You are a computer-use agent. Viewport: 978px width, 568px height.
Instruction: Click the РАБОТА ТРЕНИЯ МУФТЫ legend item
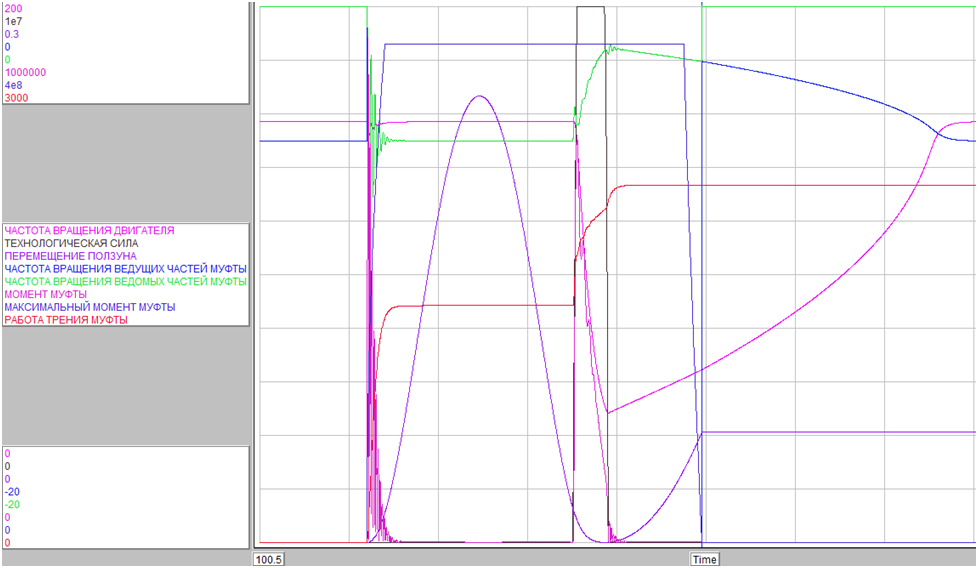click(x=66, y=320)
